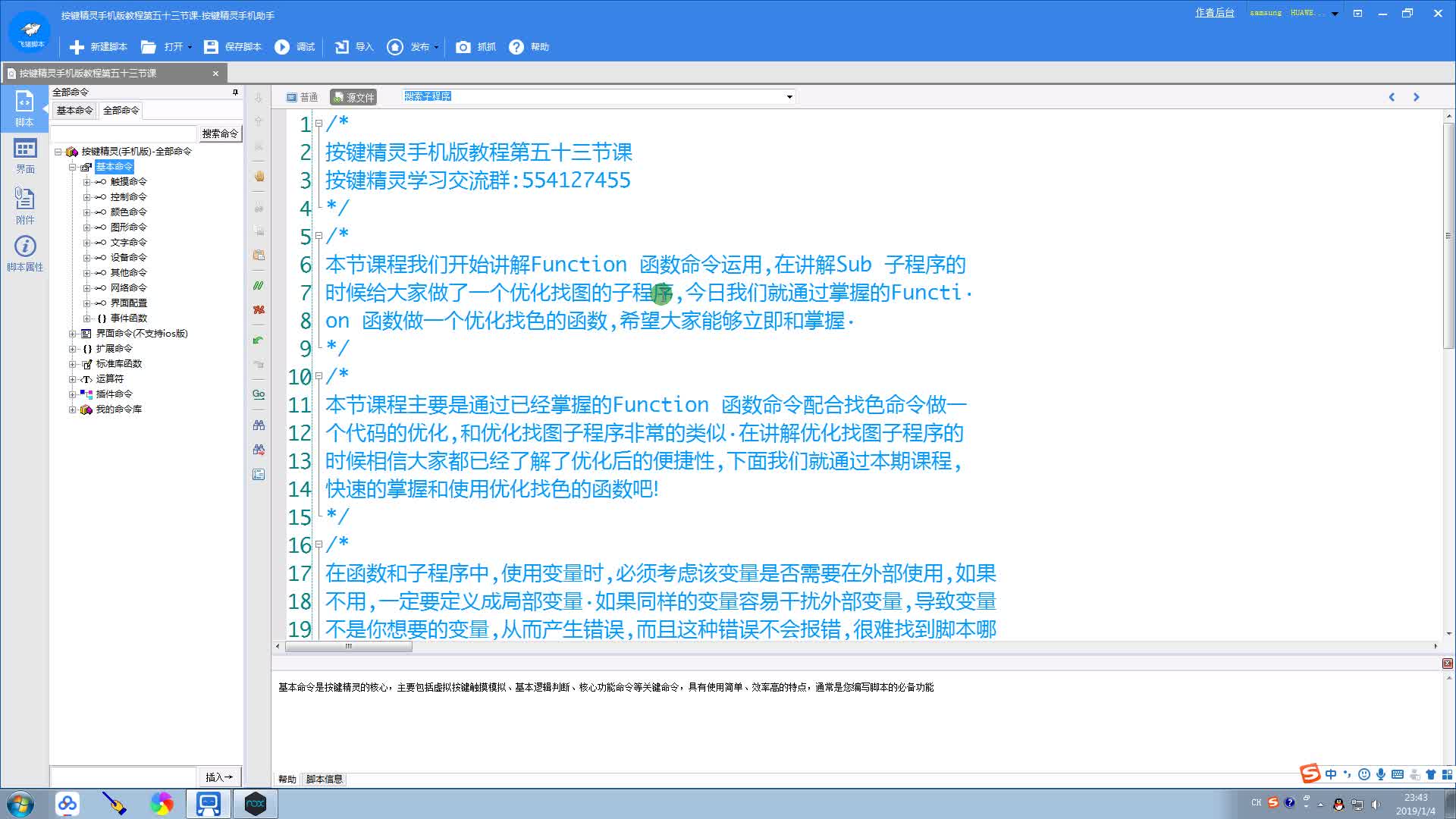Click the 发布 publish button
Screen dimensions: 1456x819
(x=409, y=47)
